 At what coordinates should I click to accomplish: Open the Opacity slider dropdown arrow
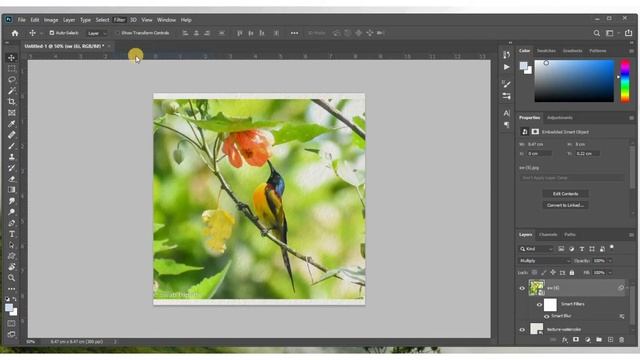coord(610,261)
